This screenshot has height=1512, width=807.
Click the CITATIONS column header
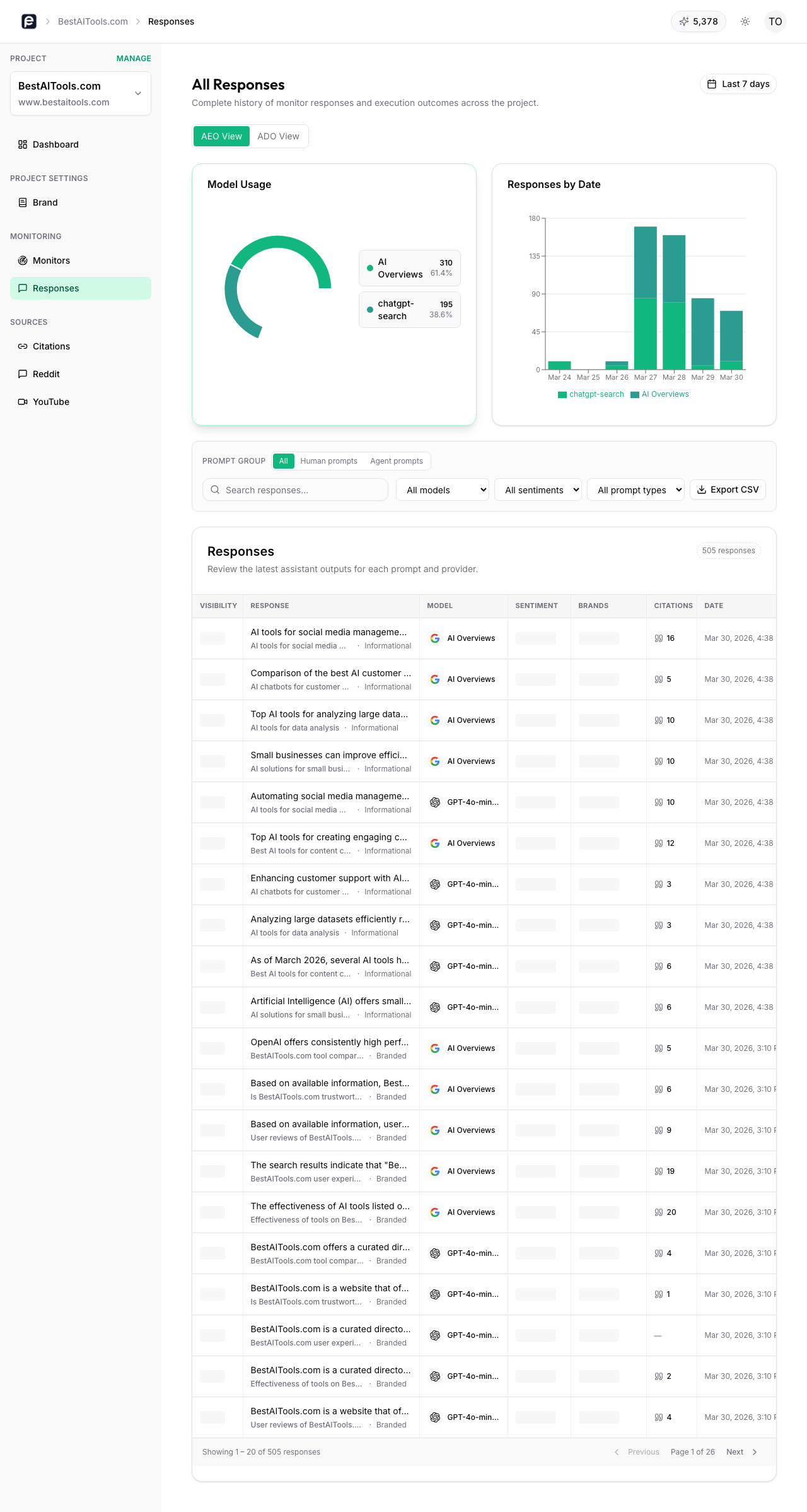673,606
